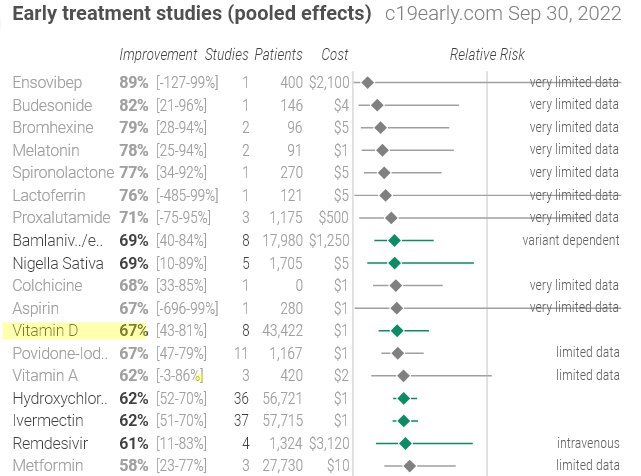The width and height of the screenshot is (641, 476).
Task: Click the Ivermectin treatment name
Action: click(x=46, y=420)
